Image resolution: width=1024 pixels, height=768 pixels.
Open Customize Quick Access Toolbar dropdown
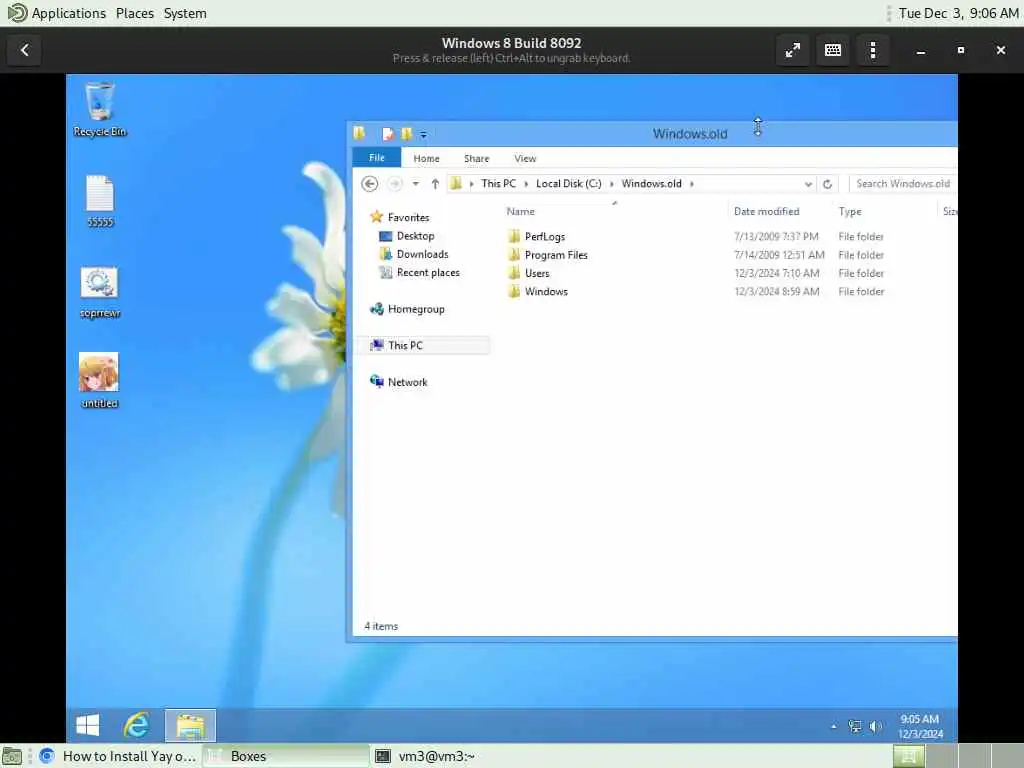tap(423, 135)
